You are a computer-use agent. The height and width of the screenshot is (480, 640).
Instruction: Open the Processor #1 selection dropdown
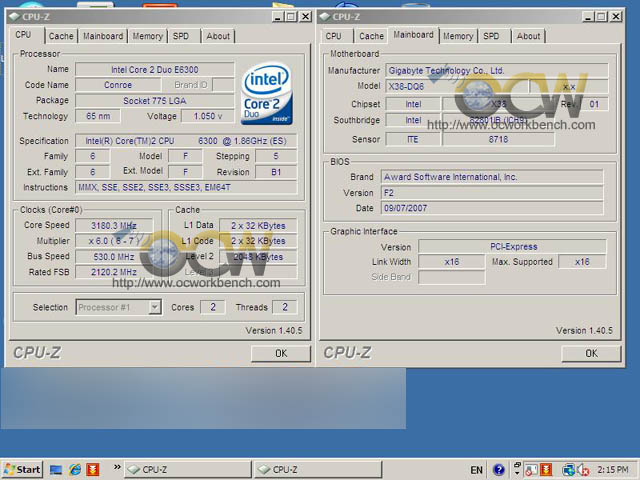155,307
